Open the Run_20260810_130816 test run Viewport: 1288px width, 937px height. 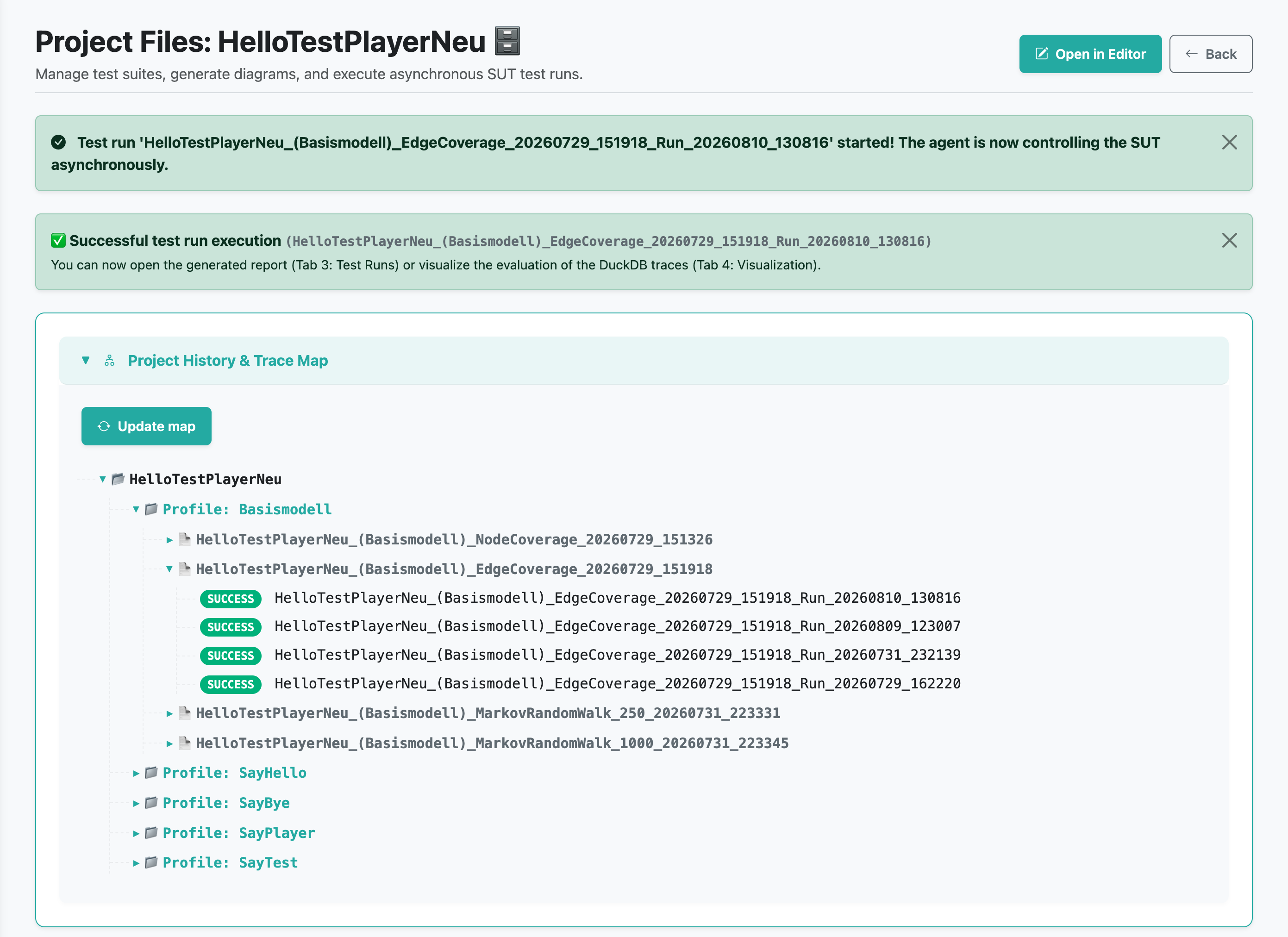617,598
